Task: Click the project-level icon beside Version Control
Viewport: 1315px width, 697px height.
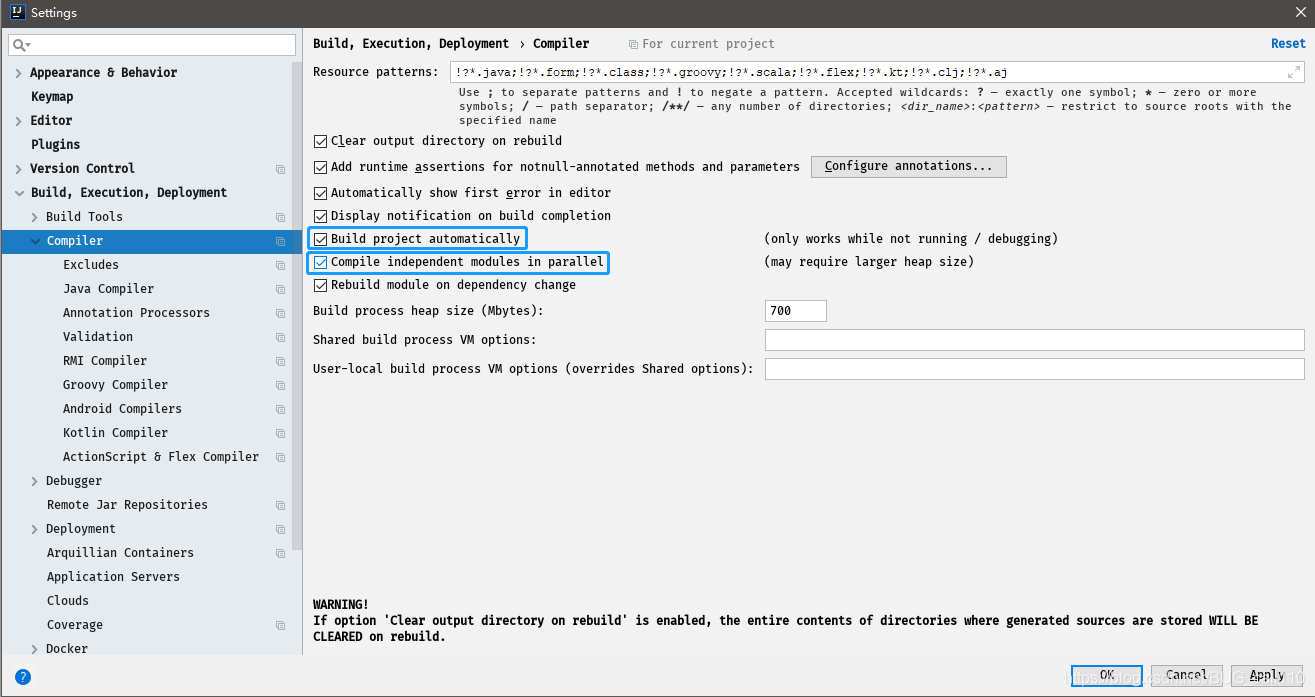Action: coord(279,168)
